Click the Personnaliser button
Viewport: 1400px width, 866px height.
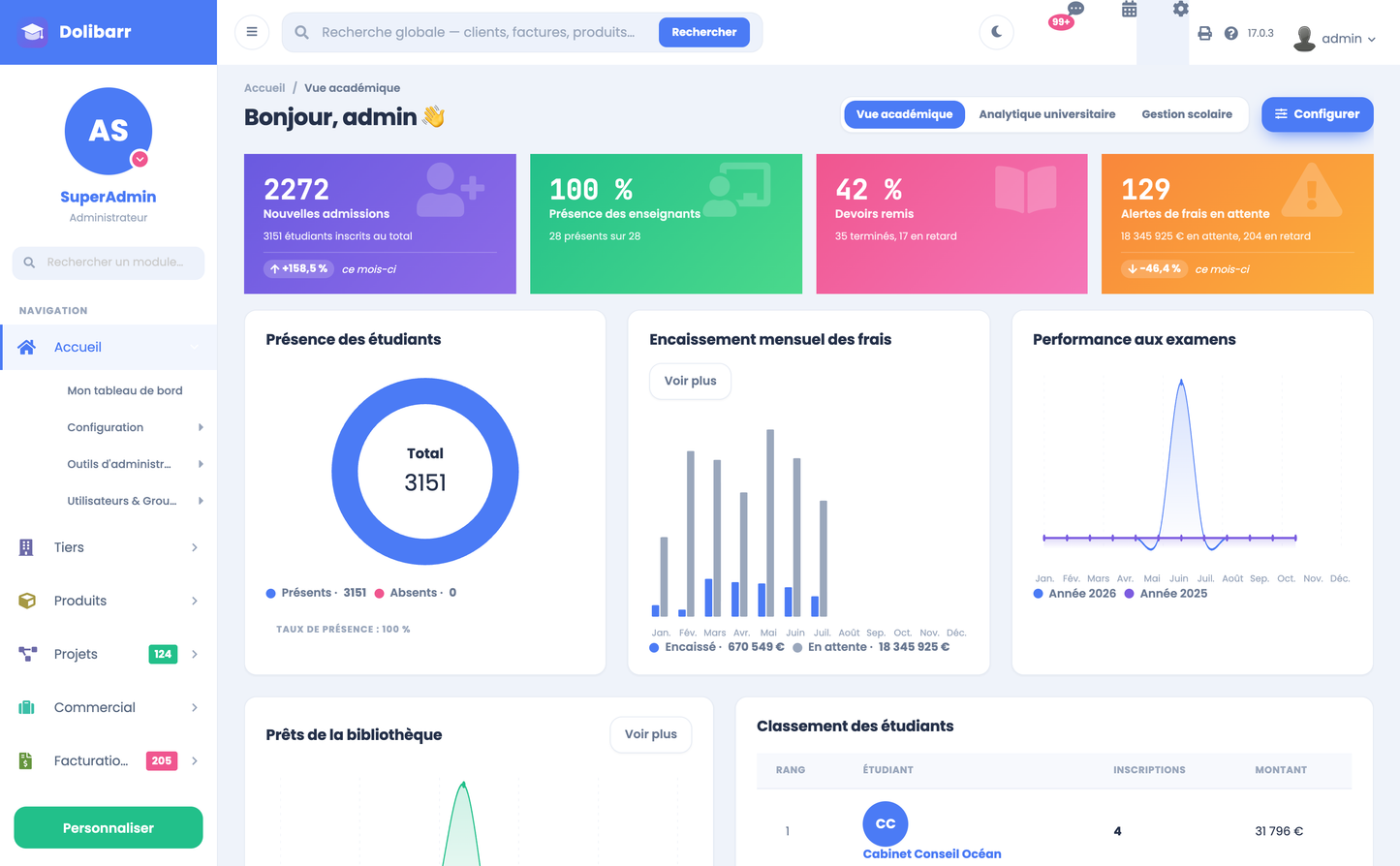pyautogui.click(x=109, y=827)
